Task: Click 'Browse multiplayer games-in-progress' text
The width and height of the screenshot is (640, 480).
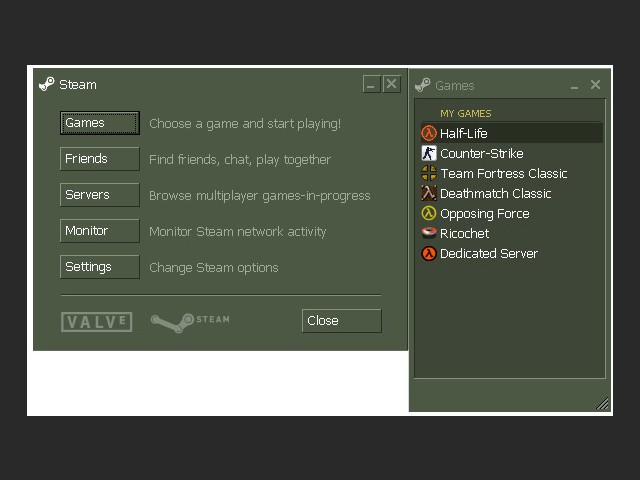Action: (260, 196)
